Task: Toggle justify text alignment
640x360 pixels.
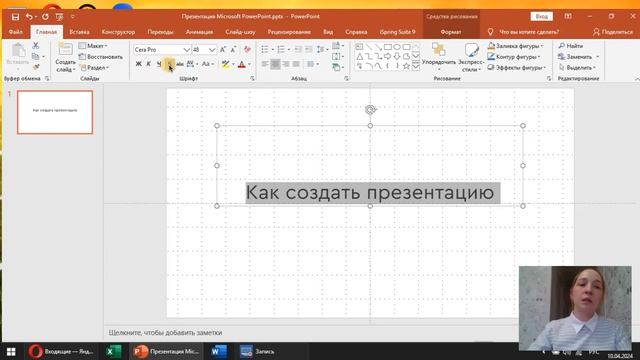Action: [296, 64]
